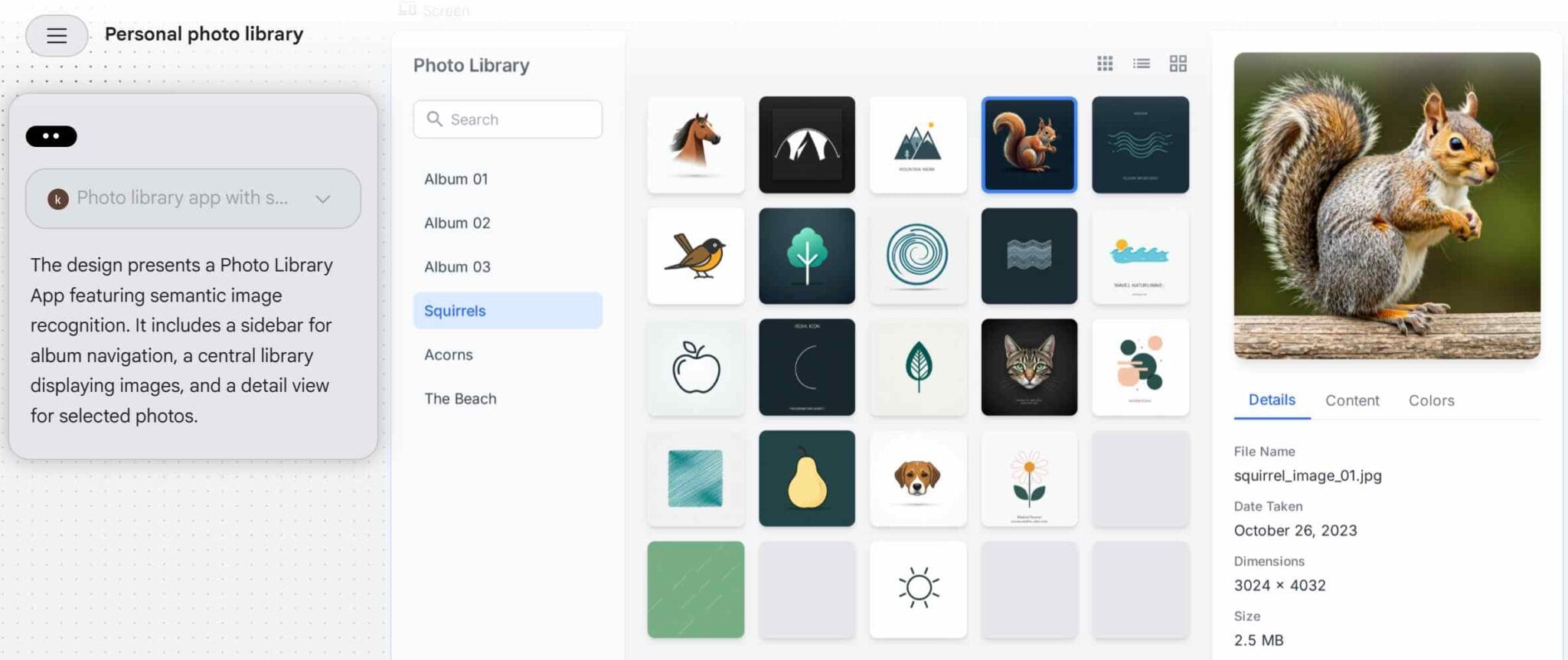Select the cat face thumbnail

click(1029, 368)
